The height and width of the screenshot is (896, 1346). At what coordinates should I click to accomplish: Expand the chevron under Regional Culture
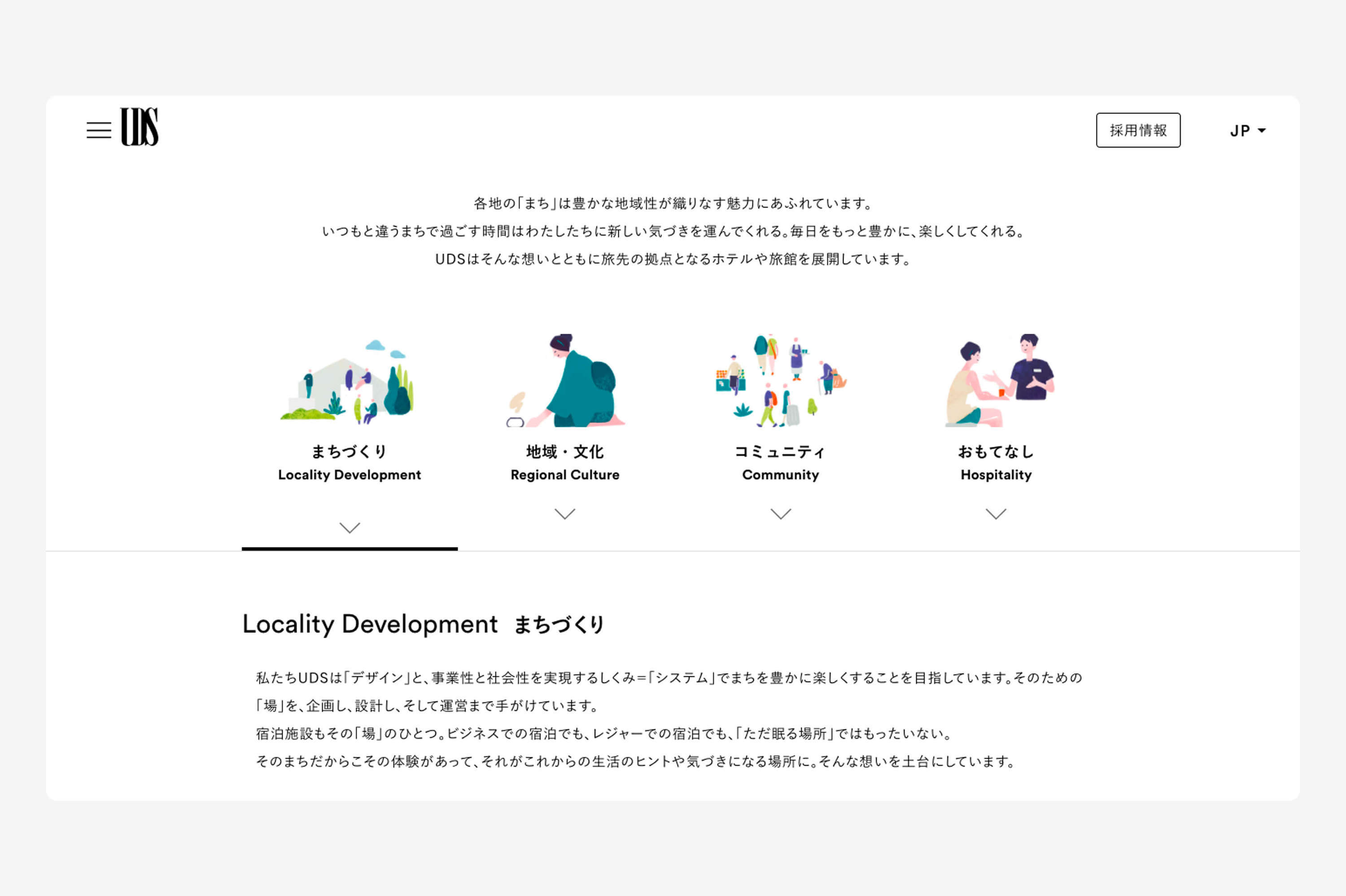[x=565, y=514]
